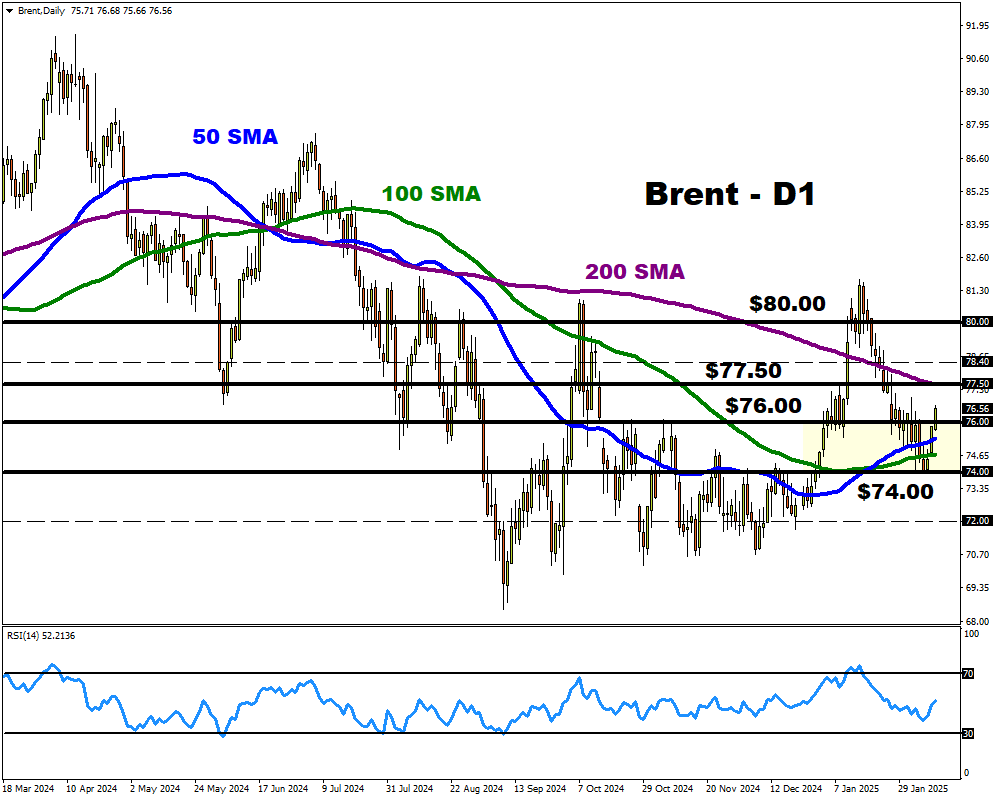This screenshot has width=1000, height=800.
Task: Select the green 100 SMA label
Action: tap(430, 193)
